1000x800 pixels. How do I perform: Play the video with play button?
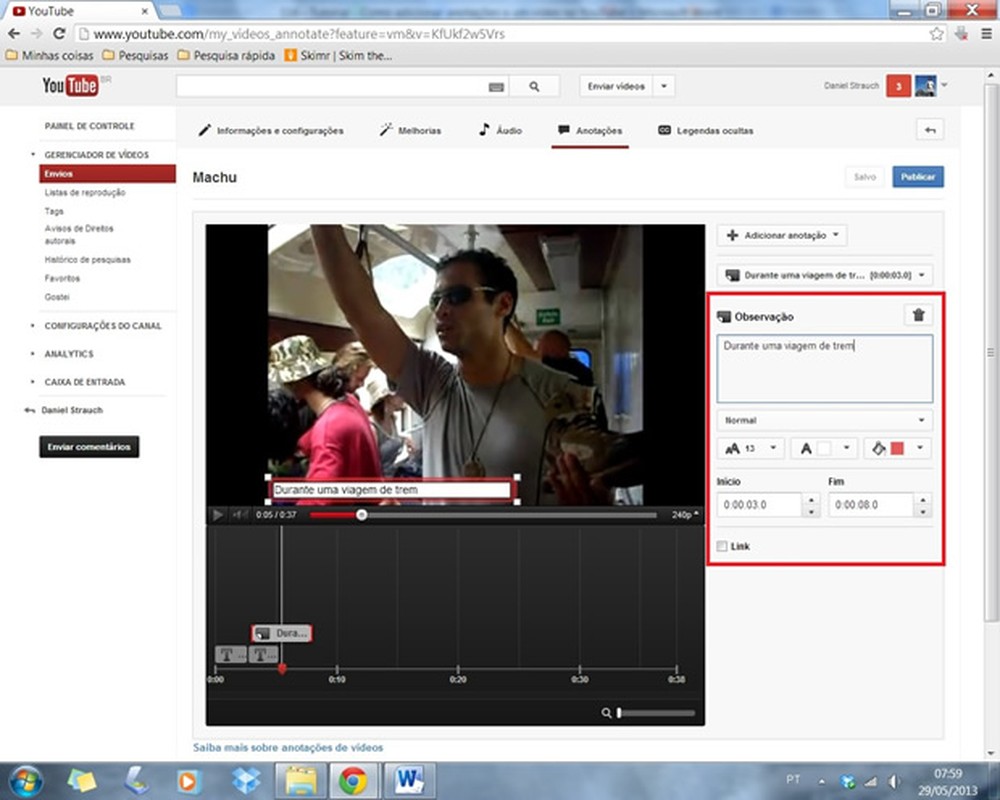click(x=217, y=514)
